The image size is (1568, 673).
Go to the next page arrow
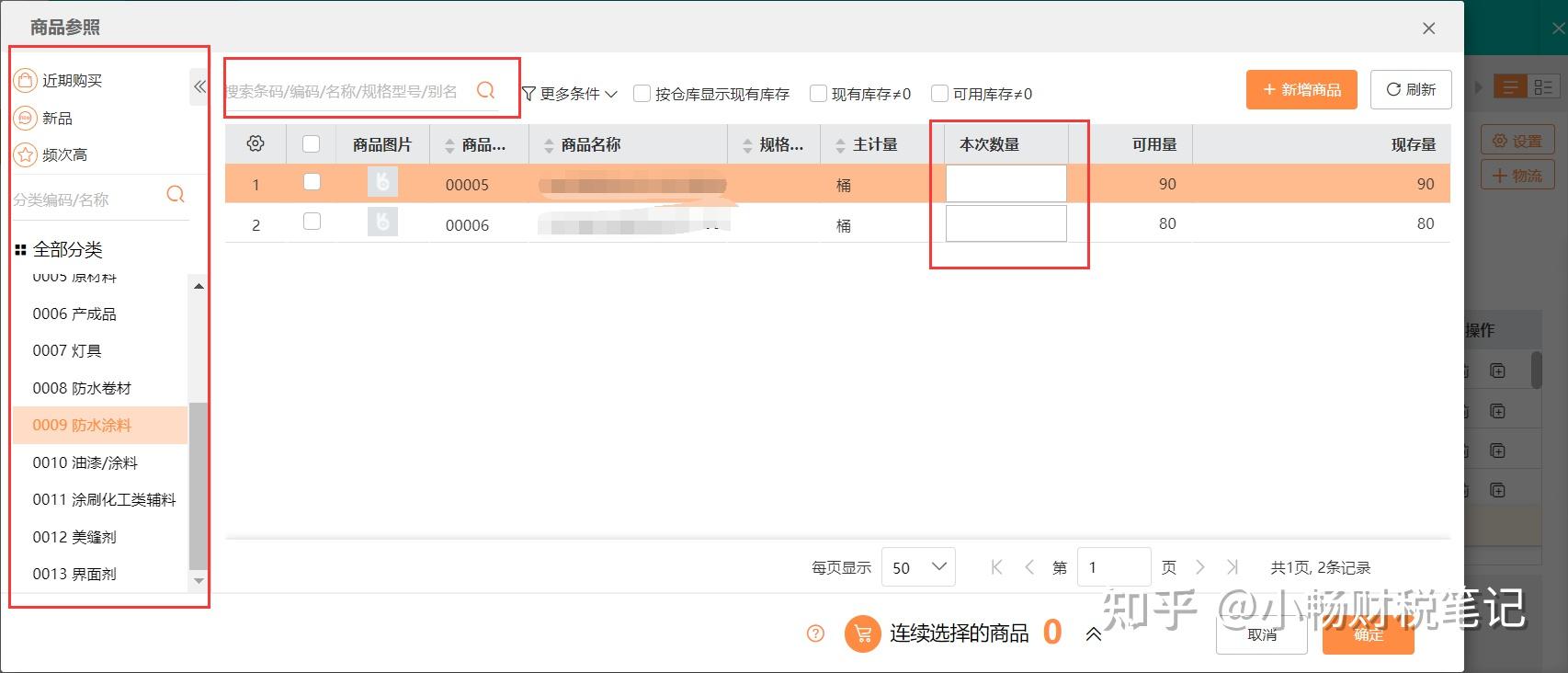[1199, 567]
